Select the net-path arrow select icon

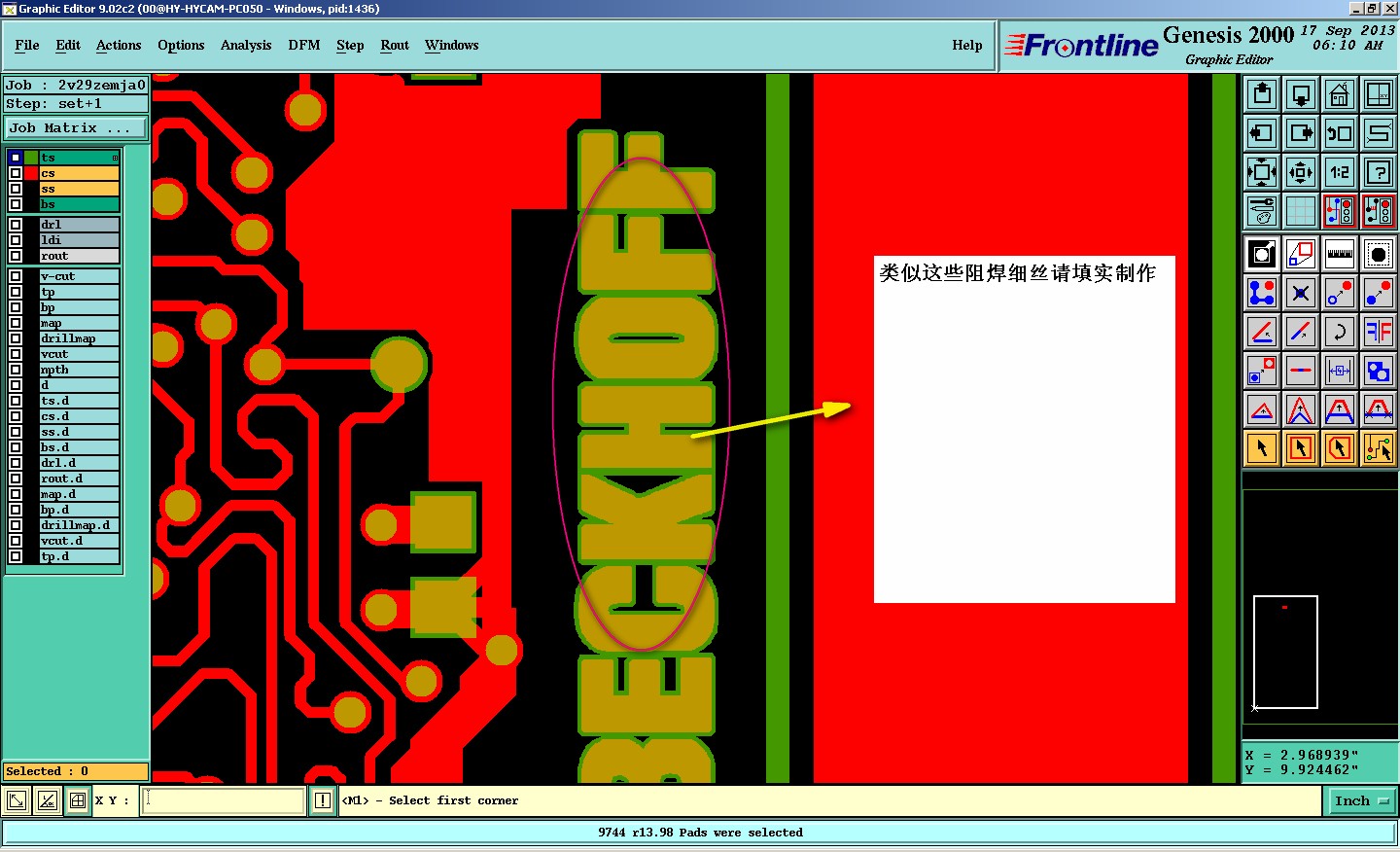click(1379, 448)
